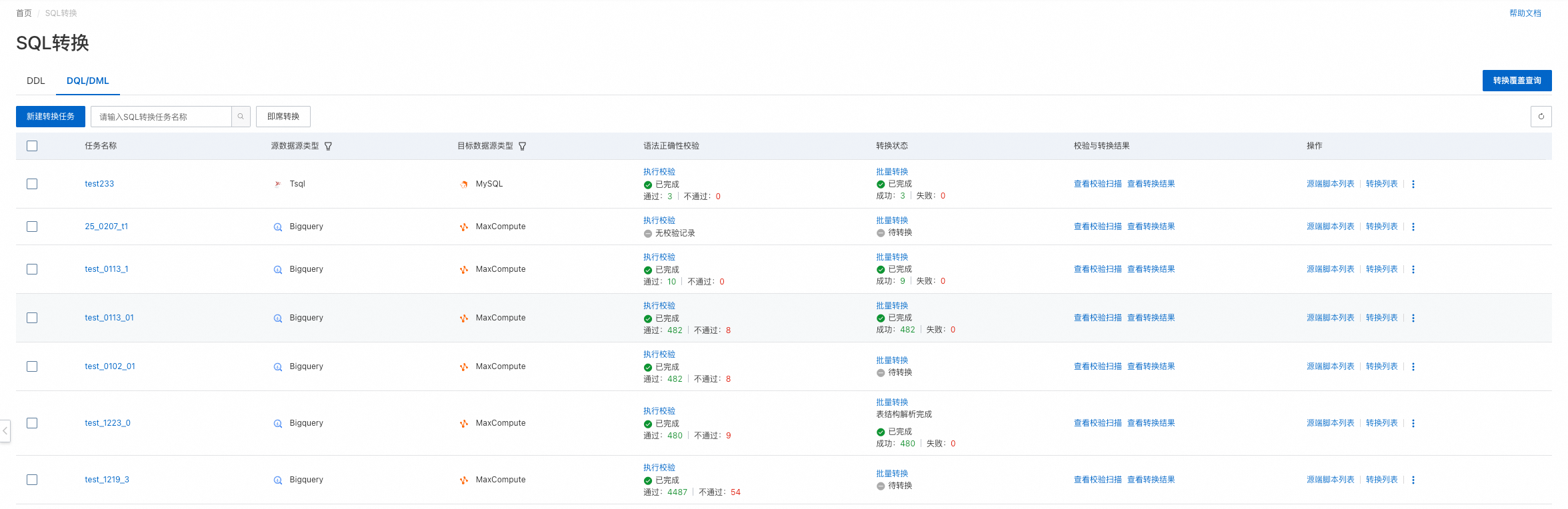Viewport: 1568px width, 509px height.
Task: Click 新建转换任务 button
Action: 51,117
